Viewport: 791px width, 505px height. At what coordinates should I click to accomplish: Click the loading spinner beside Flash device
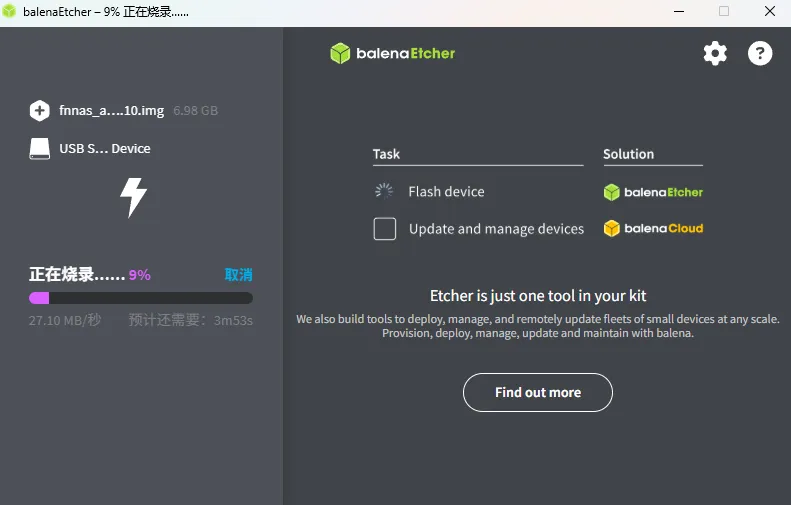[384, 191]
